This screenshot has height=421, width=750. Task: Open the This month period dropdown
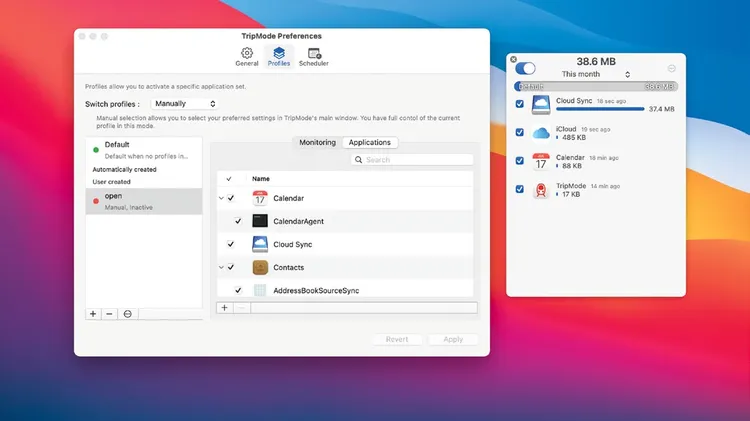click(596, 74)
